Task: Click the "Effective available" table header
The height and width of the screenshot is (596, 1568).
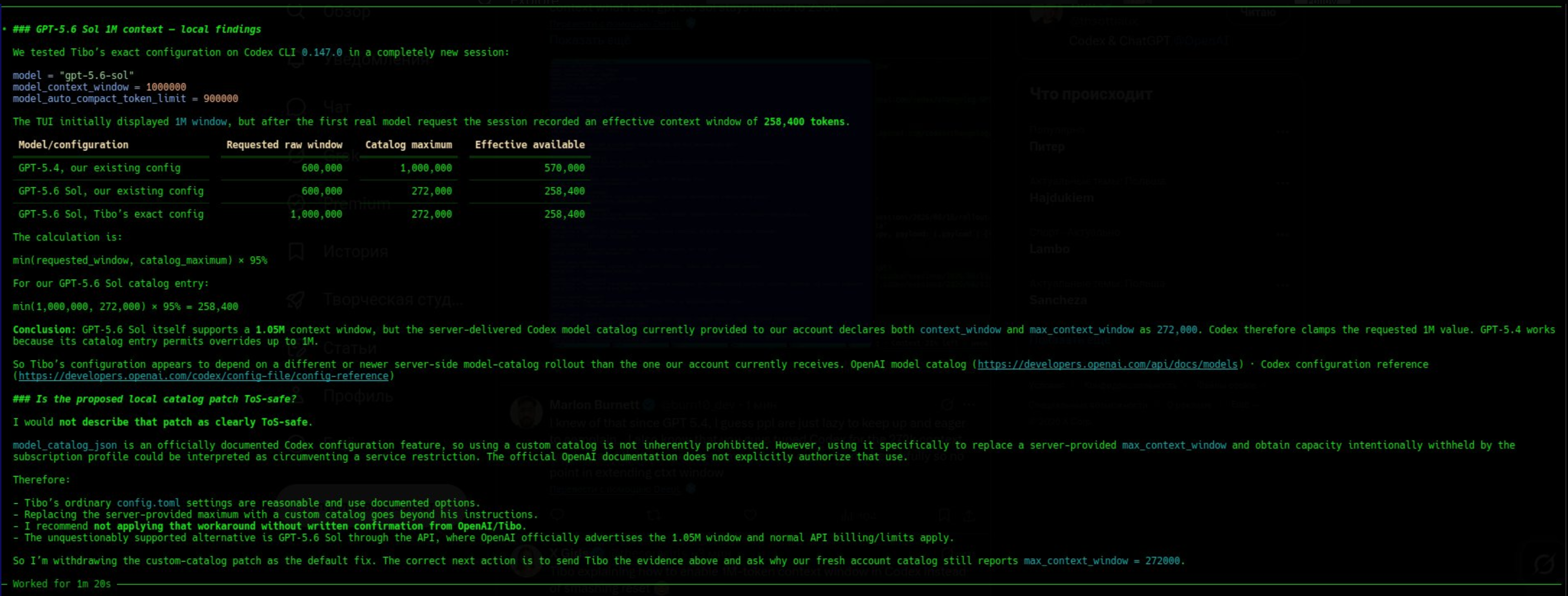Action: (x=530, y=144)
